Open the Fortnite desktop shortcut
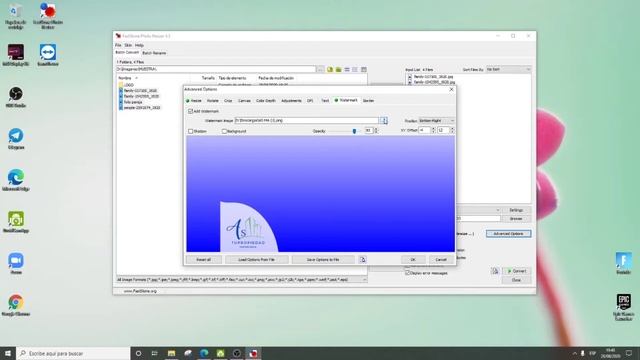This screenshot has height=360, width=640. click(x=623, y=263)
